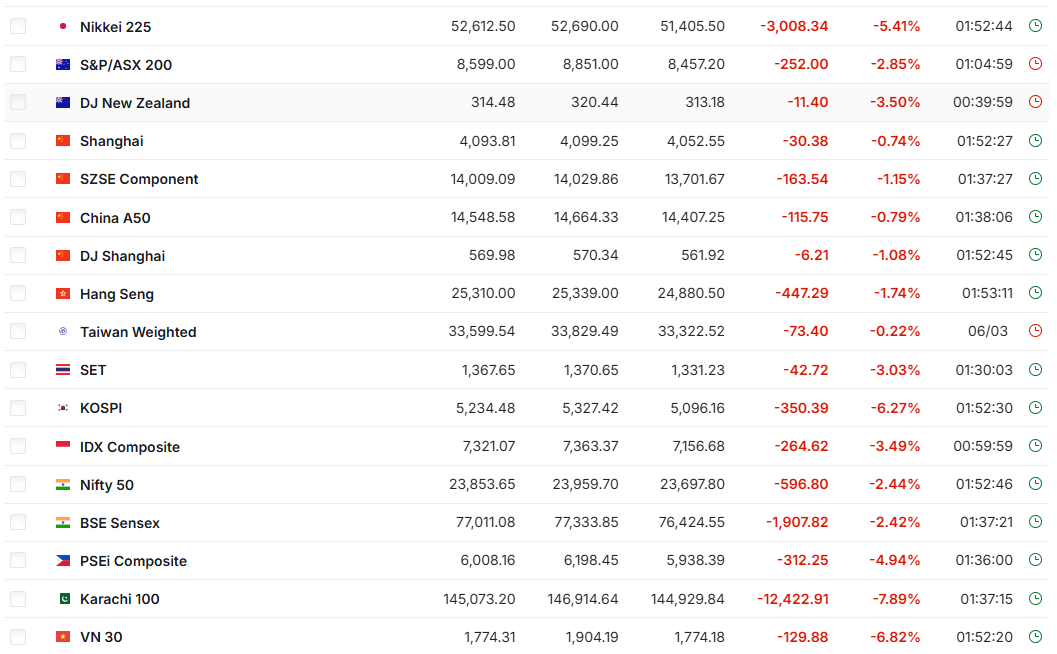Go to the IDX Composite index link
This screenshot has width=1057, height=654.
click(x=130, y=447)
